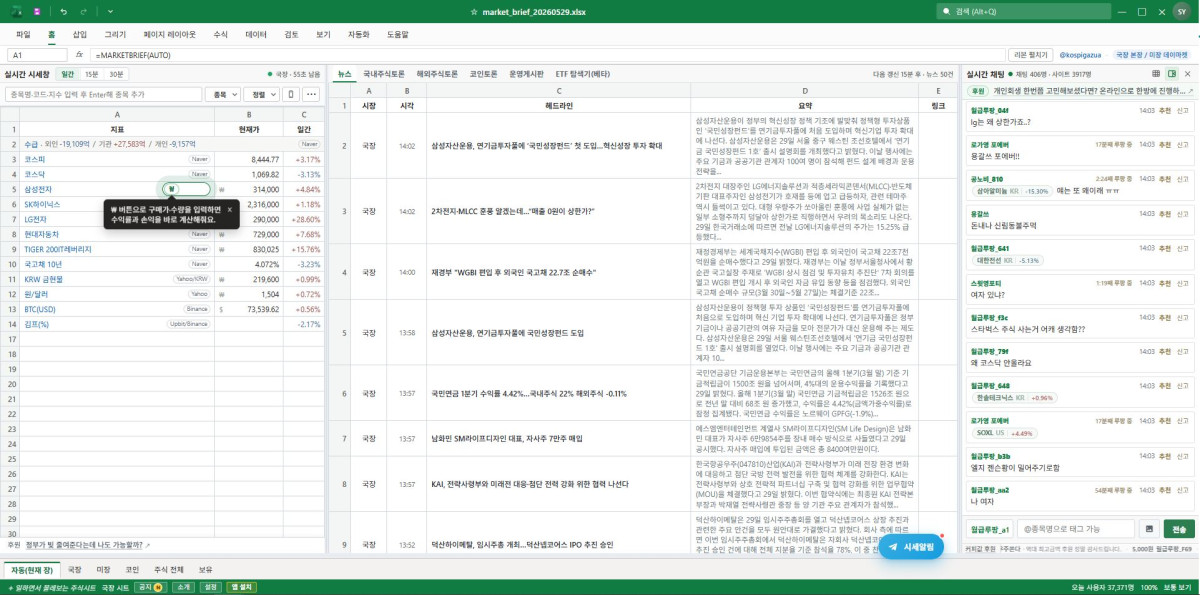
Task: Switch to the 해외주식토론 tab
Action: (x=437, y=73)
